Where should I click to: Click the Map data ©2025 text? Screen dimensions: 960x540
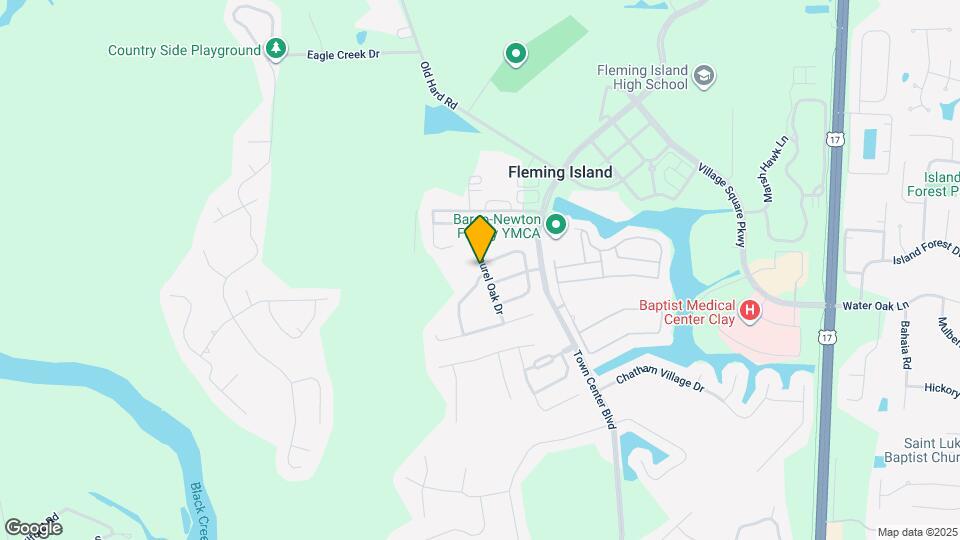(x=918, y=533)
